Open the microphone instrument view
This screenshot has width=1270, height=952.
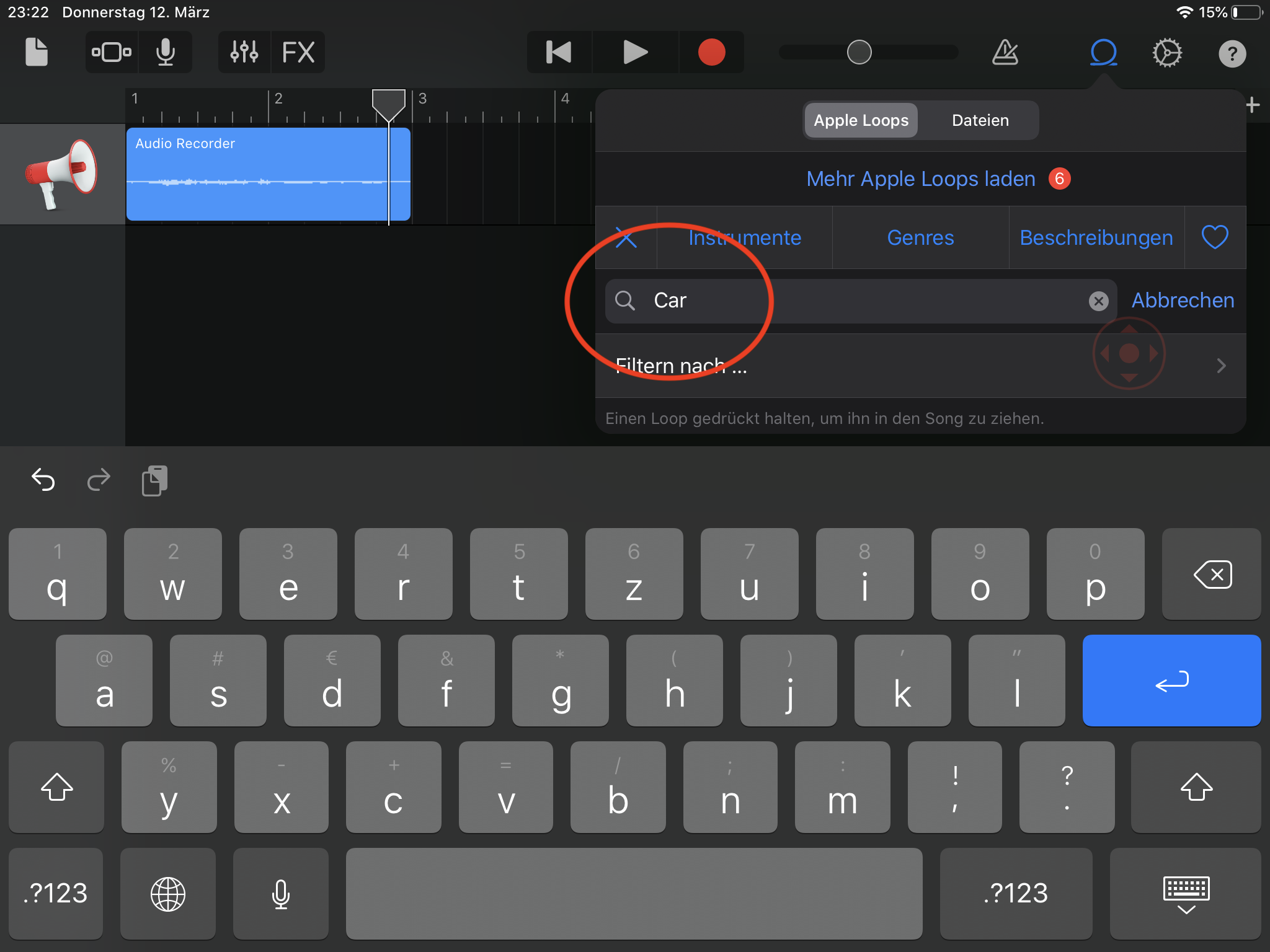tap(166, 52)
